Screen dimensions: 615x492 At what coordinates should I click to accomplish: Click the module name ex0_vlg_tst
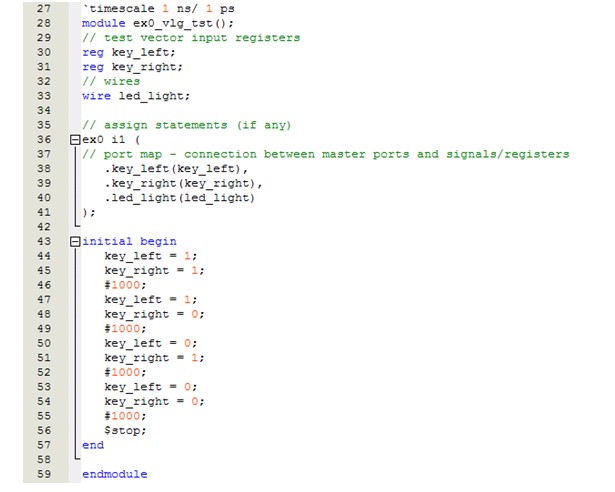167,23
